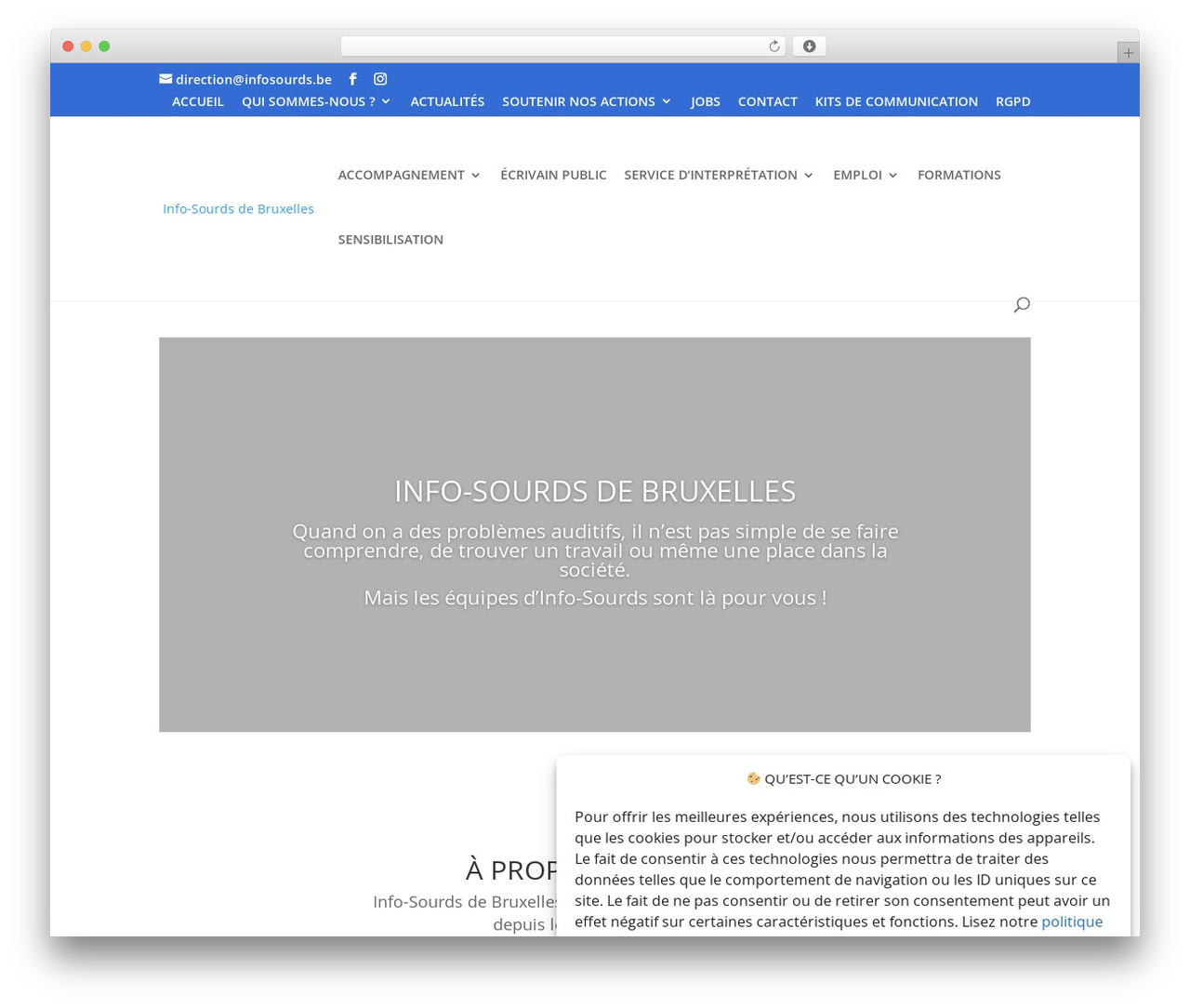Open a new browser tab with plus
The image size is (1190, 1008).
click(x=1128, y=53)
